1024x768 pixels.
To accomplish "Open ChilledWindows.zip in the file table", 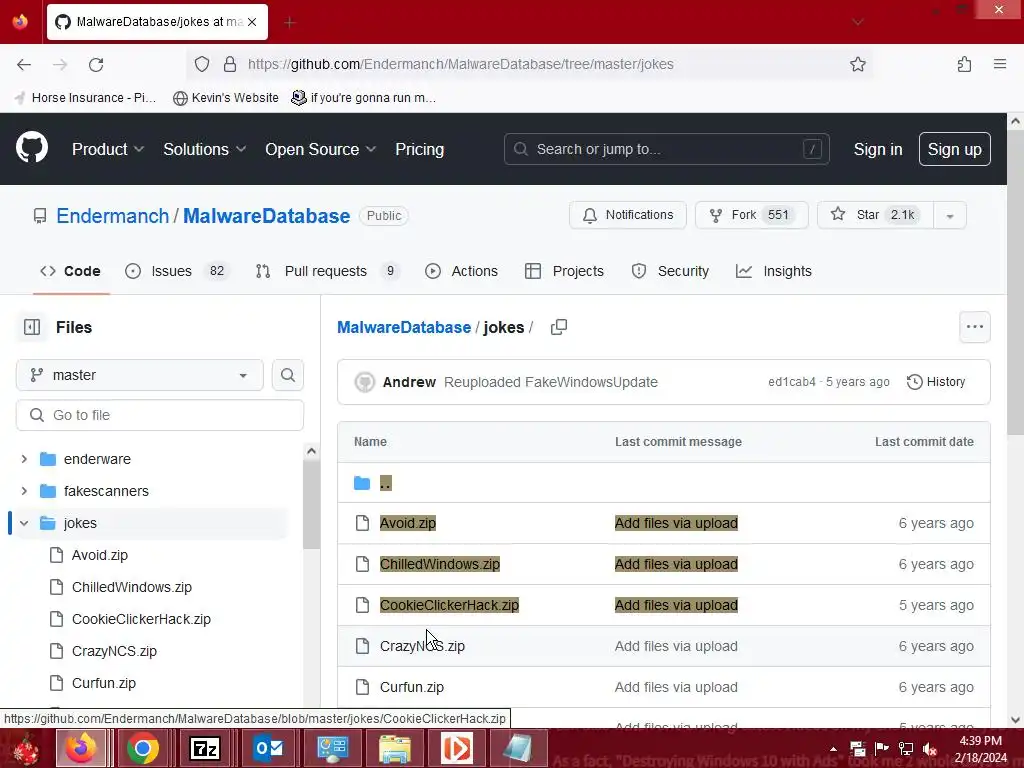I will click(x=440, y=564).
